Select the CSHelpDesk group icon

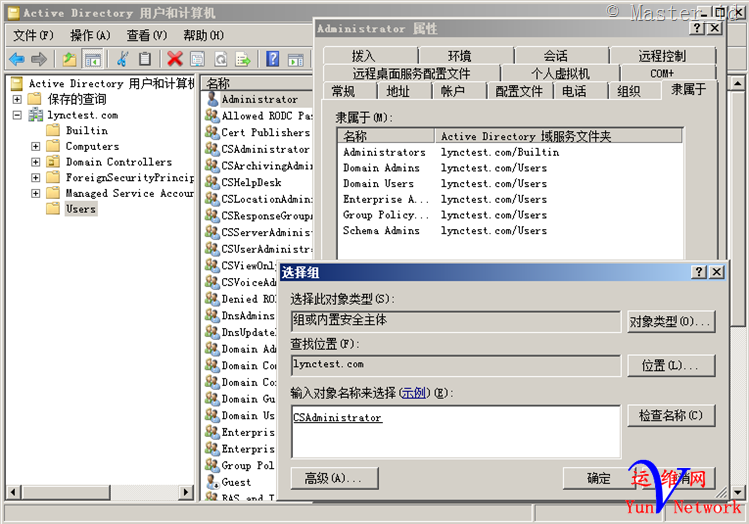point(212,182)
